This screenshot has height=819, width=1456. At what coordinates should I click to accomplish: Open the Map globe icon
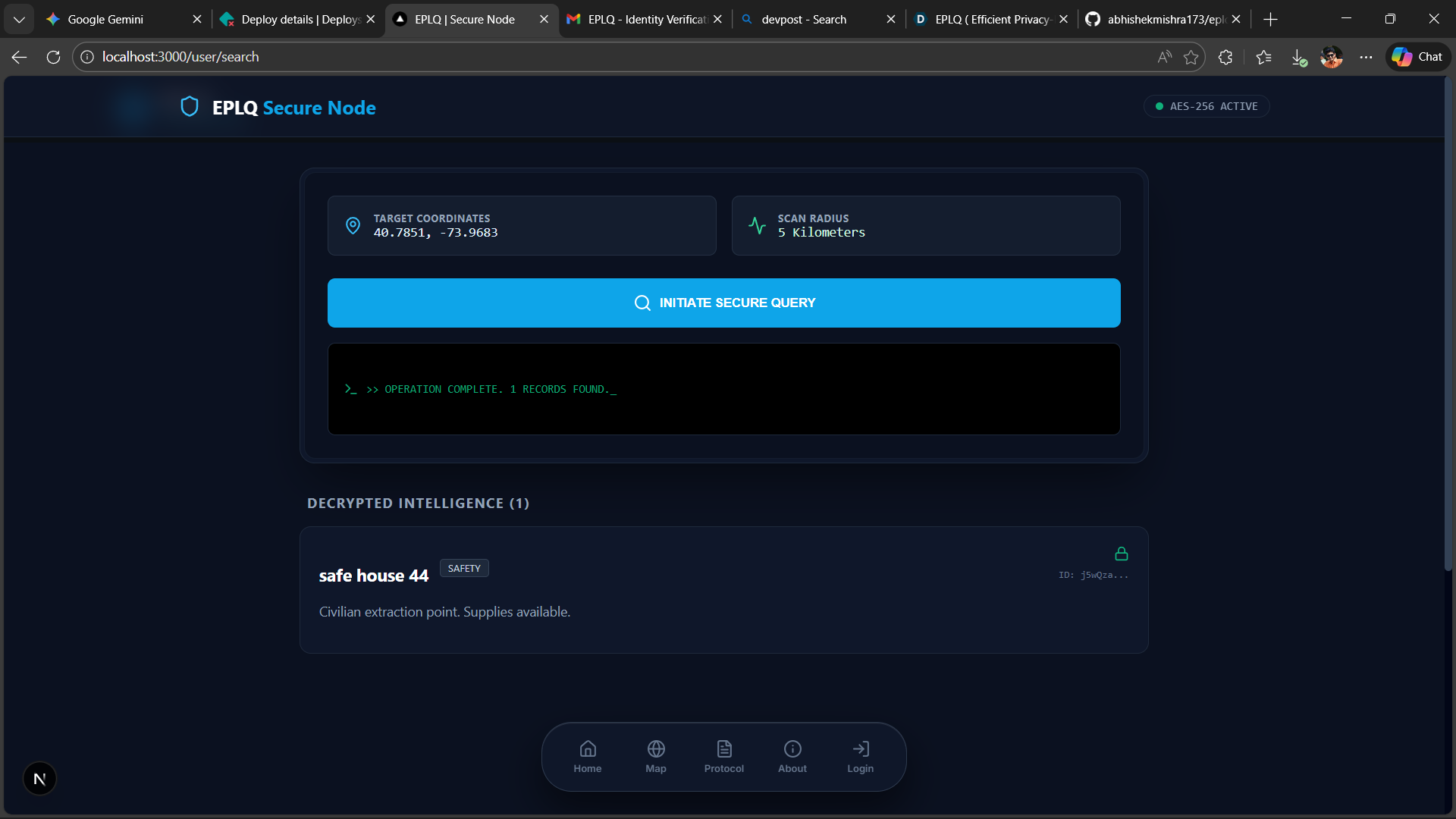point(656,749)
